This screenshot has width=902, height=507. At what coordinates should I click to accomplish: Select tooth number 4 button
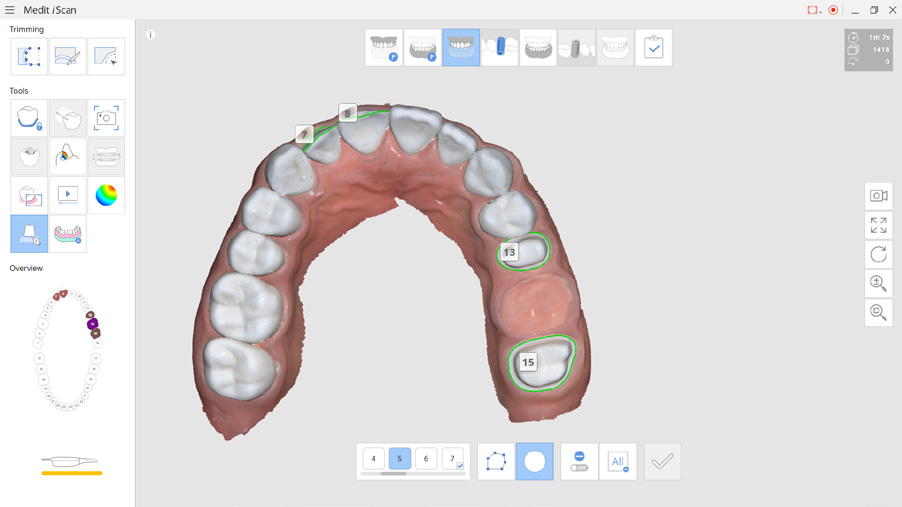[373, 459]
